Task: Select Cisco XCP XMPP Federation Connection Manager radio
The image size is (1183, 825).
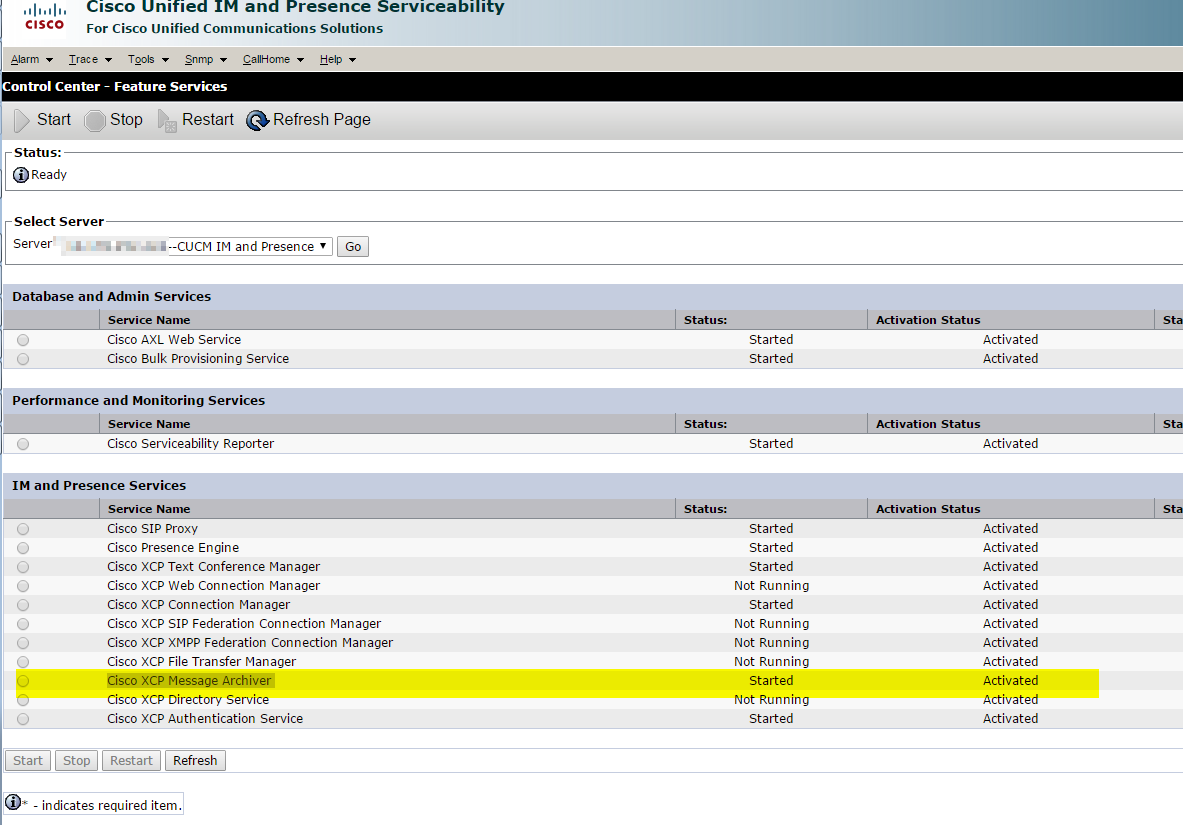Action: click(23, 643)
